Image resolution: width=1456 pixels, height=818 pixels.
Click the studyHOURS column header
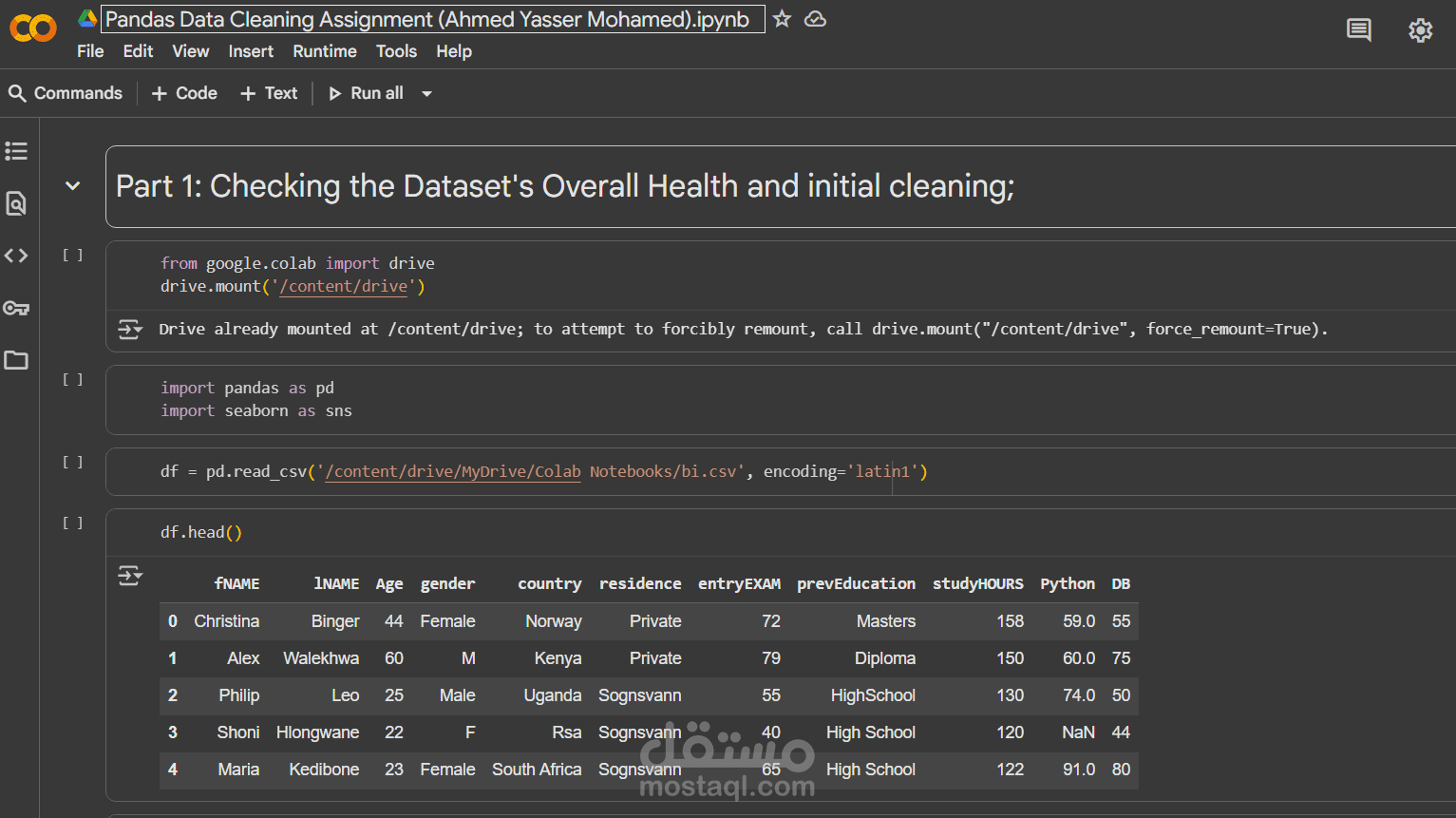point(978,584)
